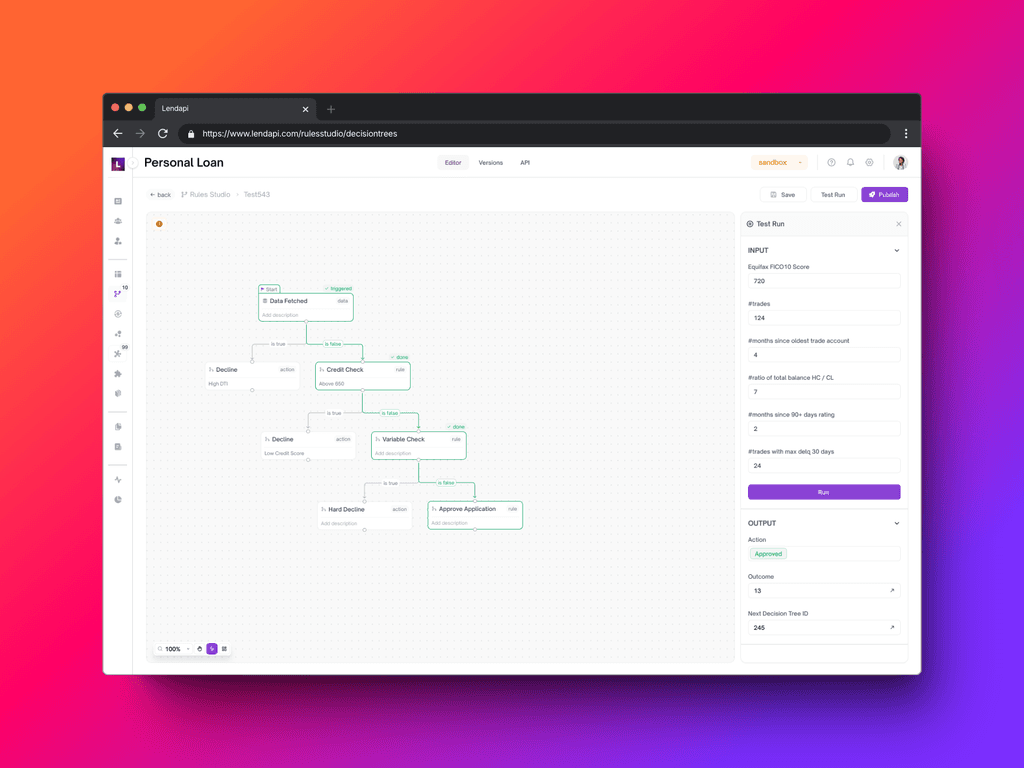Click the browser address bar URL

[300, 134]
